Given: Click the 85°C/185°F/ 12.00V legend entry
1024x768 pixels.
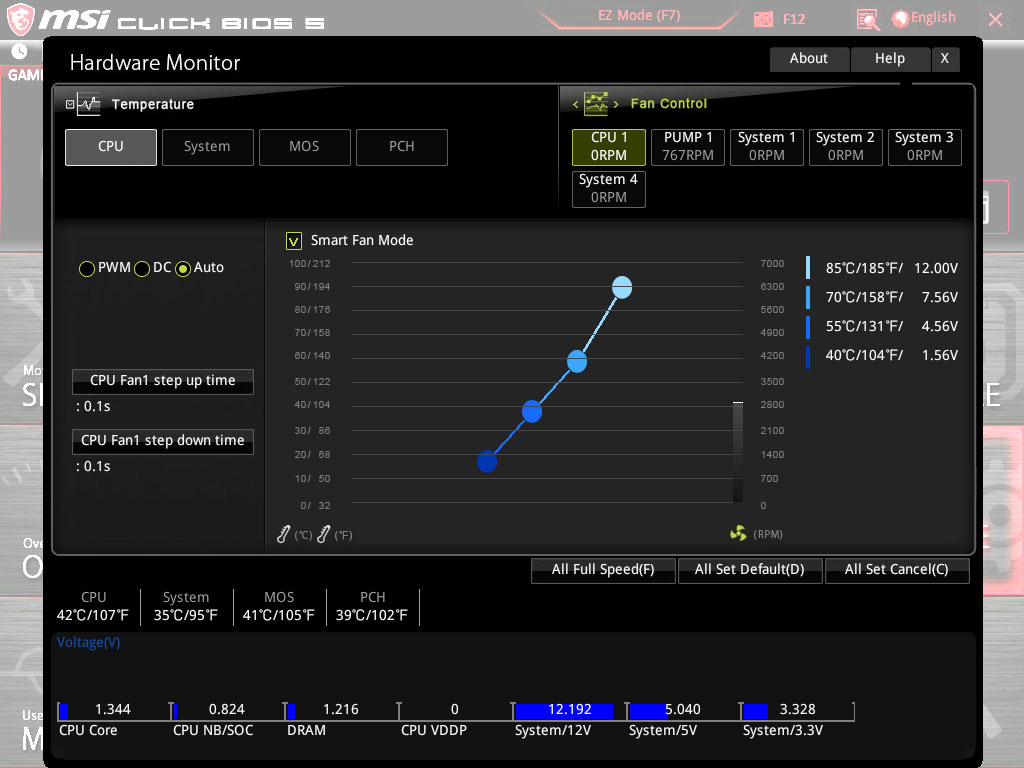Looking at the screenshot, I should [883, 268].
